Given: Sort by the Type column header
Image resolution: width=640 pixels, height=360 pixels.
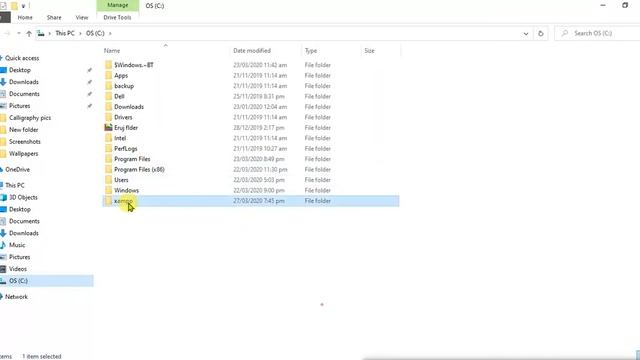Looking at the screenshot, I should [x=311, y=51].
